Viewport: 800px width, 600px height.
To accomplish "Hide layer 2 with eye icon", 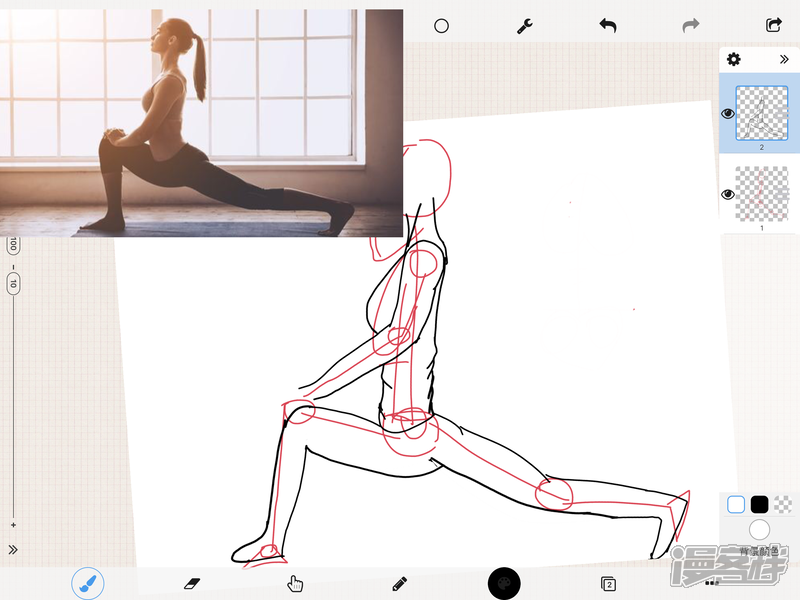I will (728, 114).
